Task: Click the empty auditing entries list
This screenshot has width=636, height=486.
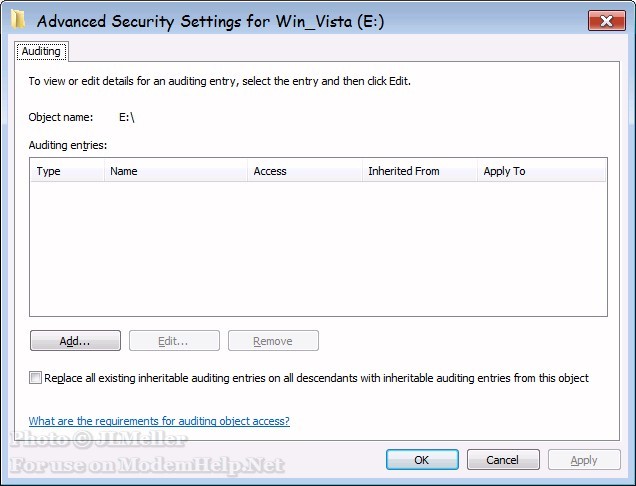Action: click(x=318, y=250)
